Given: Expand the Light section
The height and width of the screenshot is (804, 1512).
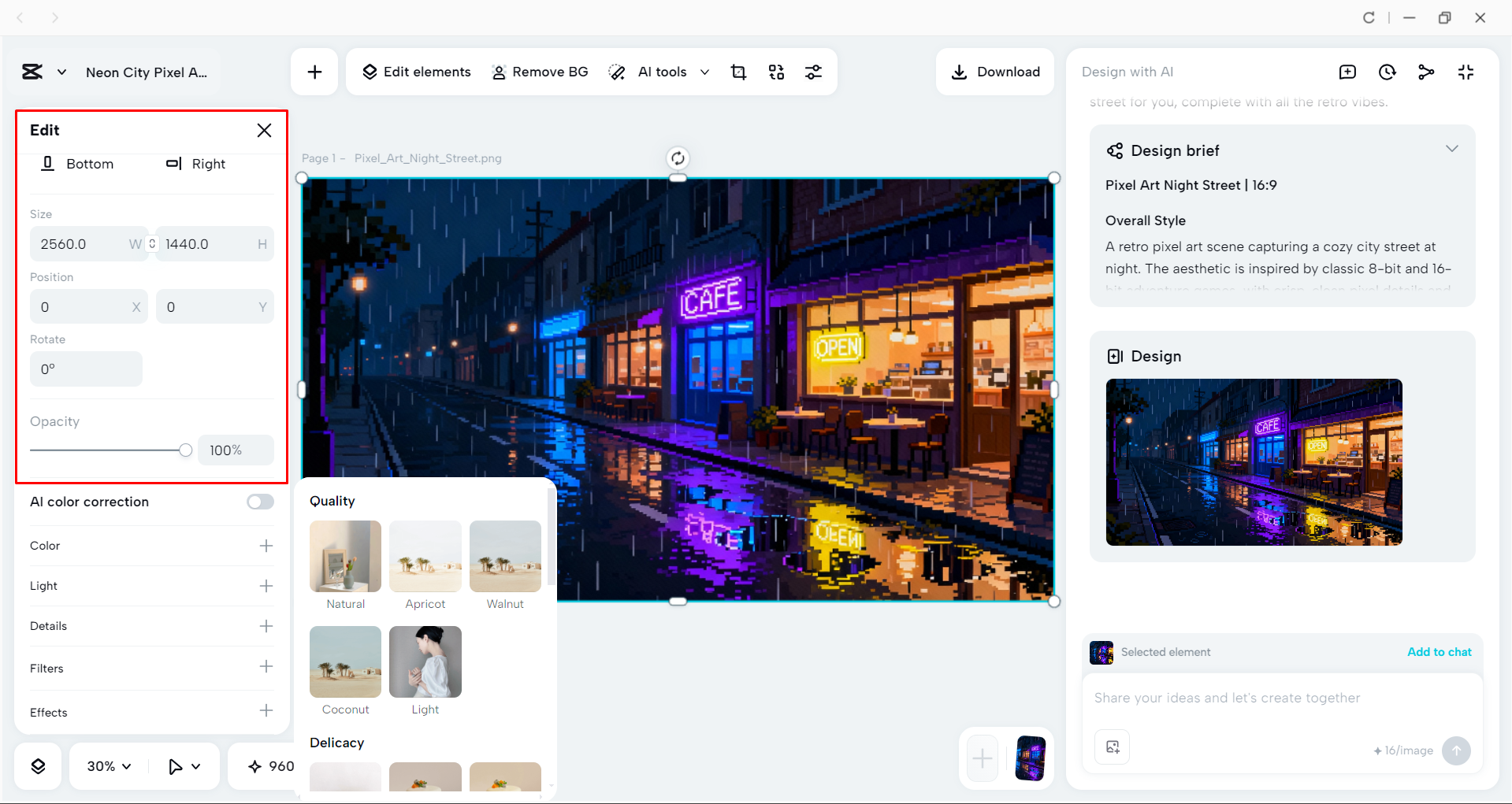Looking at the screenshot, I should pyautogui.click(x=266, y=586).
